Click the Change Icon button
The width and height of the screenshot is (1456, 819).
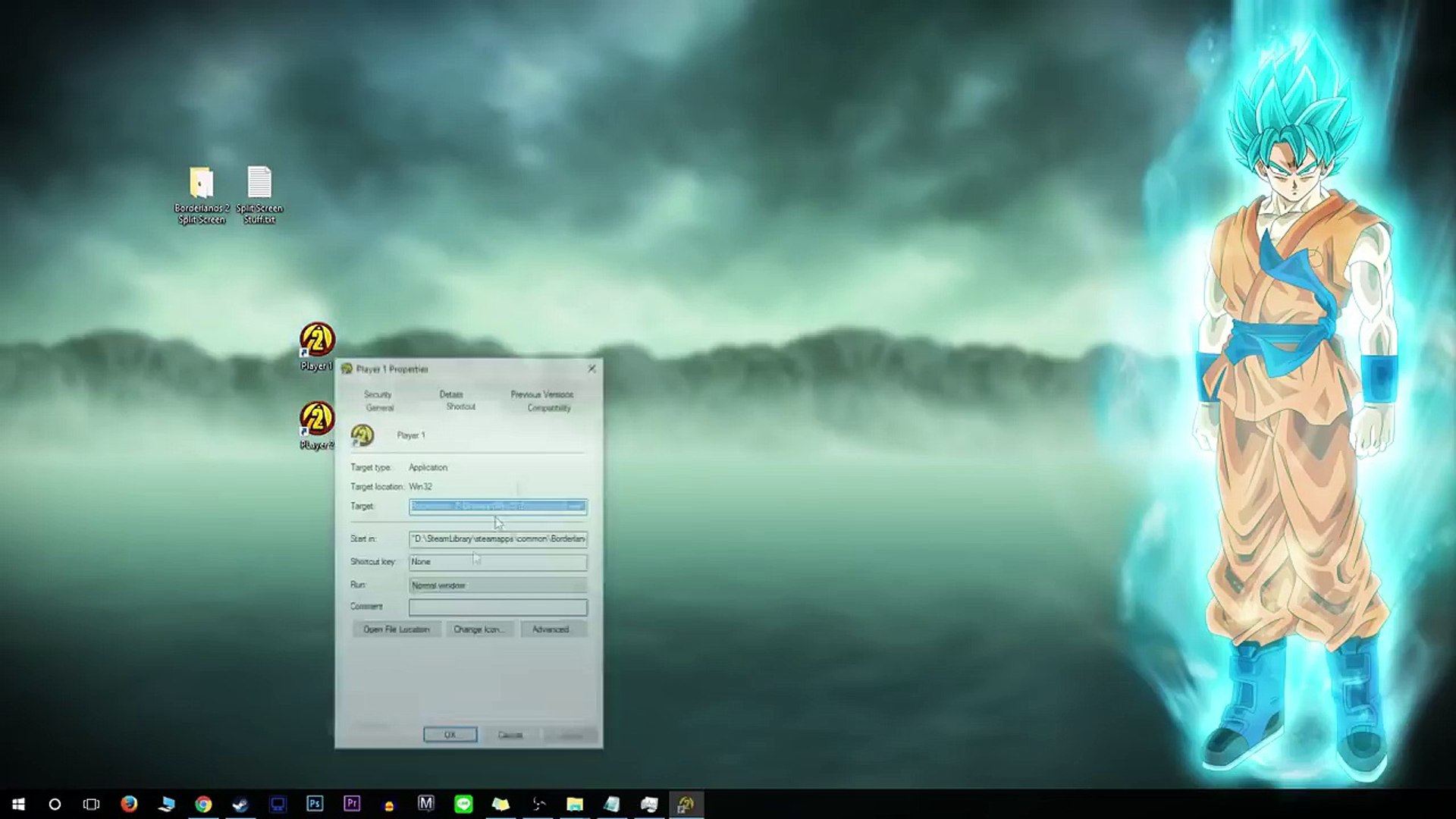pyautogui.click(x=479, y=629)
